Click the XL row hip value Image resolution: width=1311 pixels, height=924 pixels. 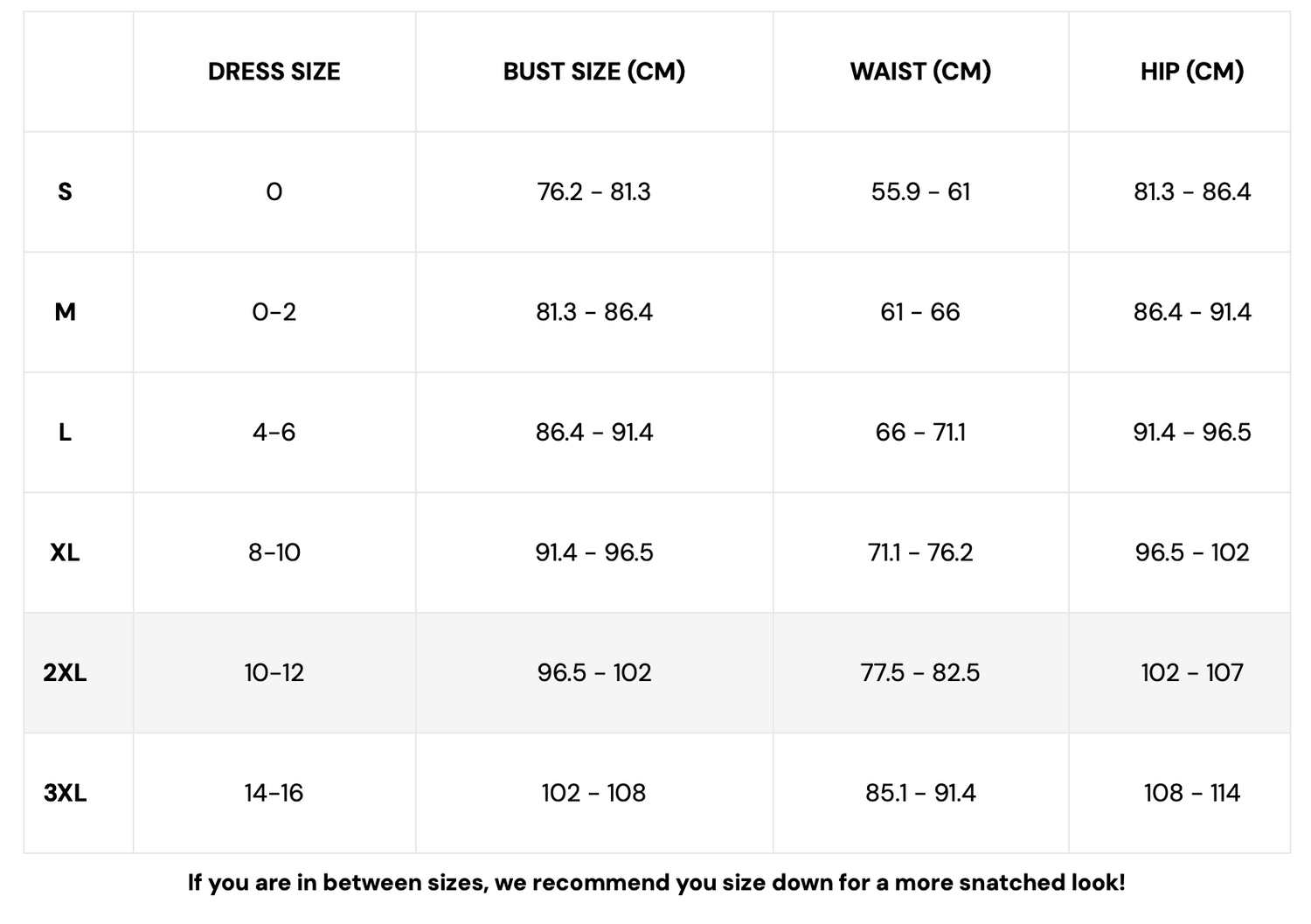1192,552
